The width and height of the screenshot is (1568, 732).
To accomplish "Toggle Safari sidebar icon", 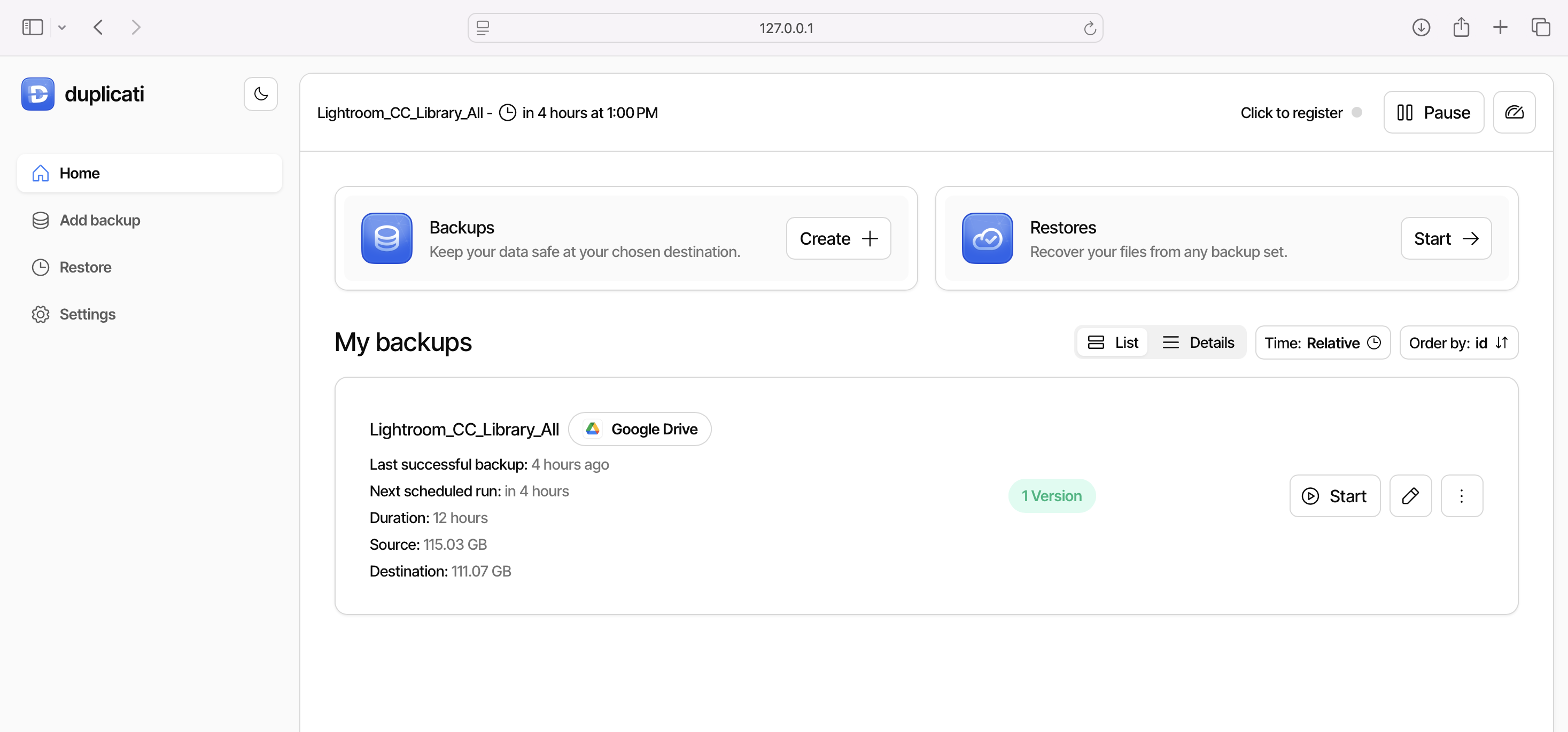I will pos(32,27).
